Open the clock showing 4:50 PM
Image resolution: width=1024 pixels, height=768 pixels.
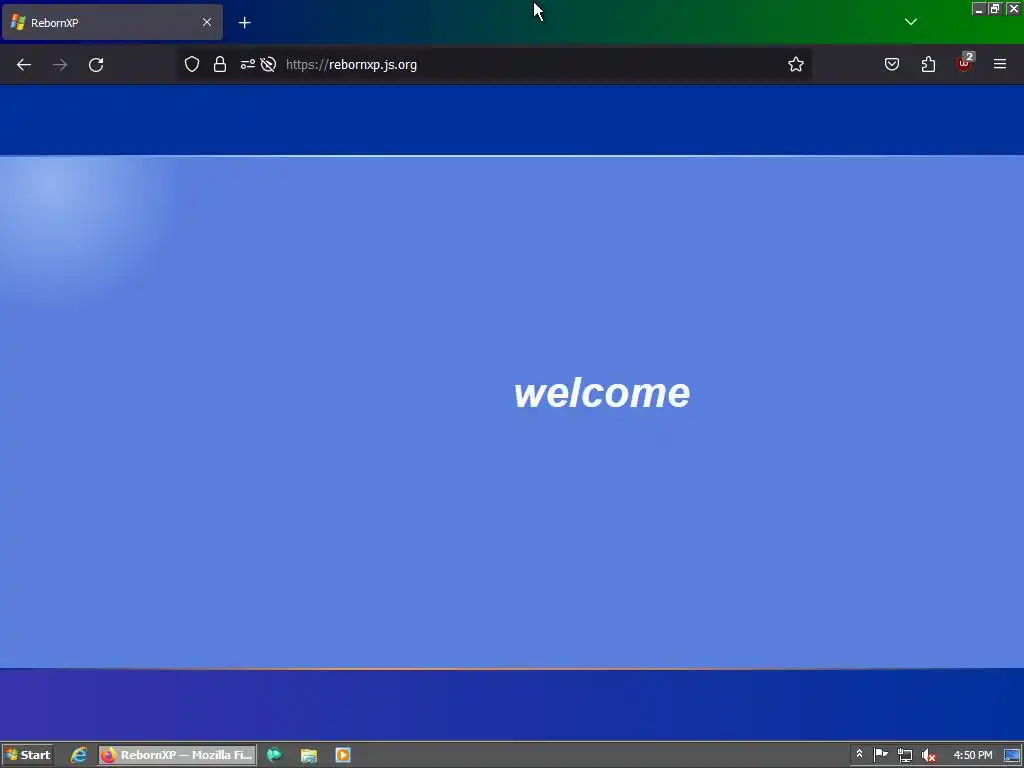[973, 755]
